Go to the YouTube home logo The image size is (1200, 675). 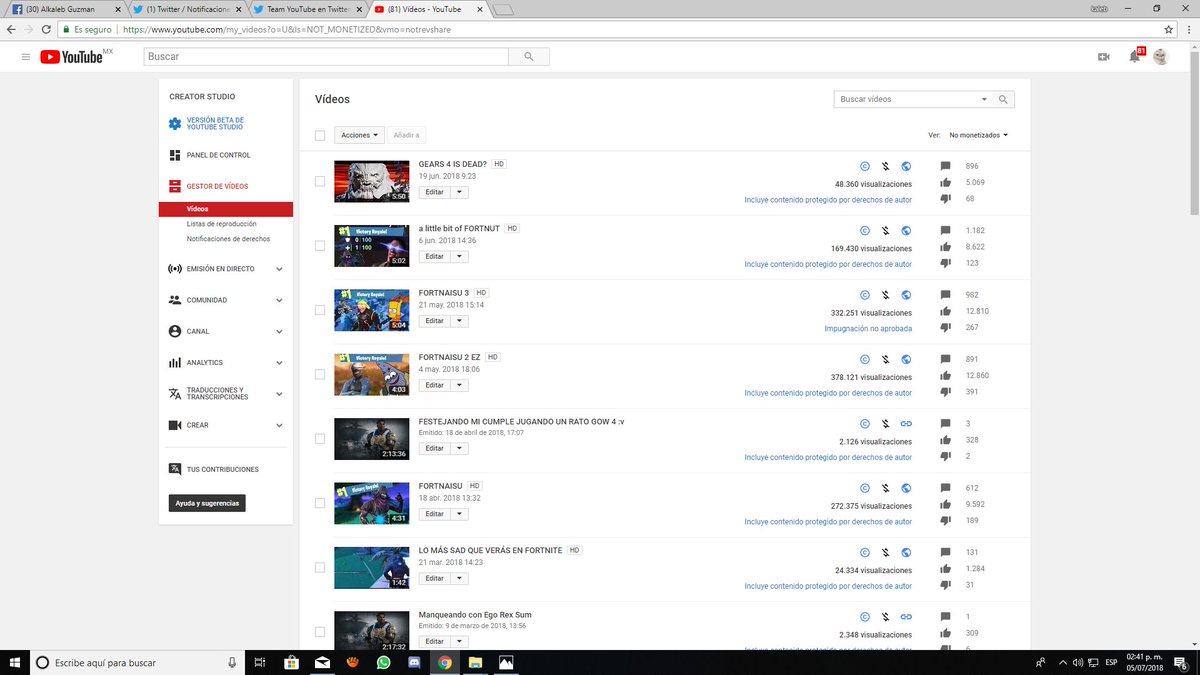(72, 57)
